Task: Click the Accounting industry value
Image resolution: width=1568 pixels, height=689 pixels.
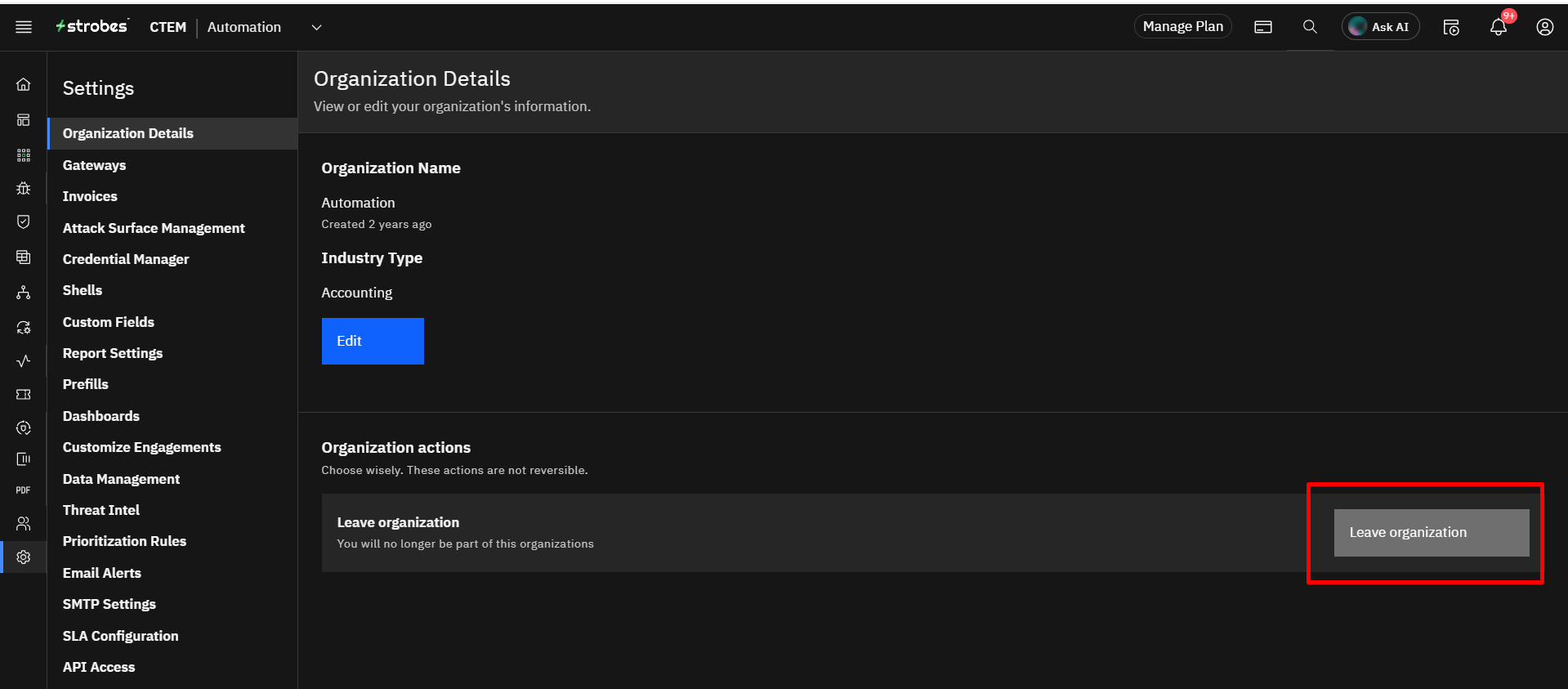Action: click(x=357, y=293)
